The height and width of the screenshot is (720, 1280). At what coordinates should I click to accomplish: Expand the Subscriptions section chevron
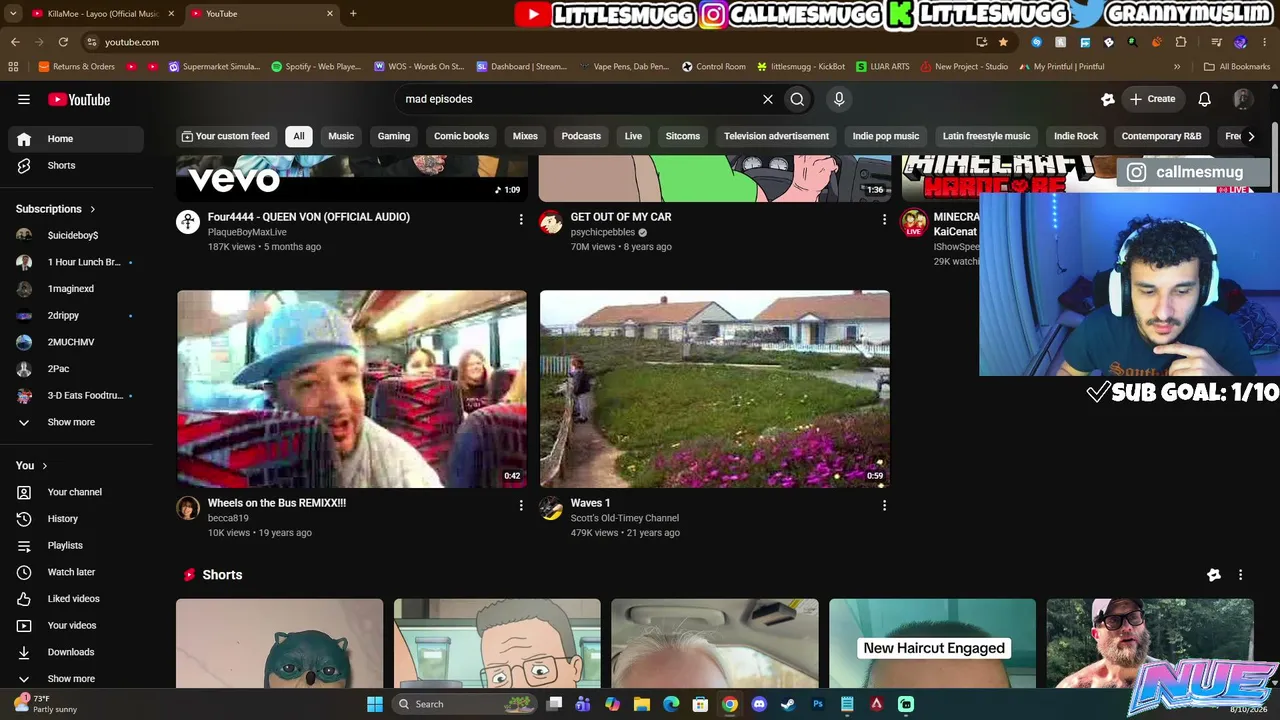[x=93, y=209]
